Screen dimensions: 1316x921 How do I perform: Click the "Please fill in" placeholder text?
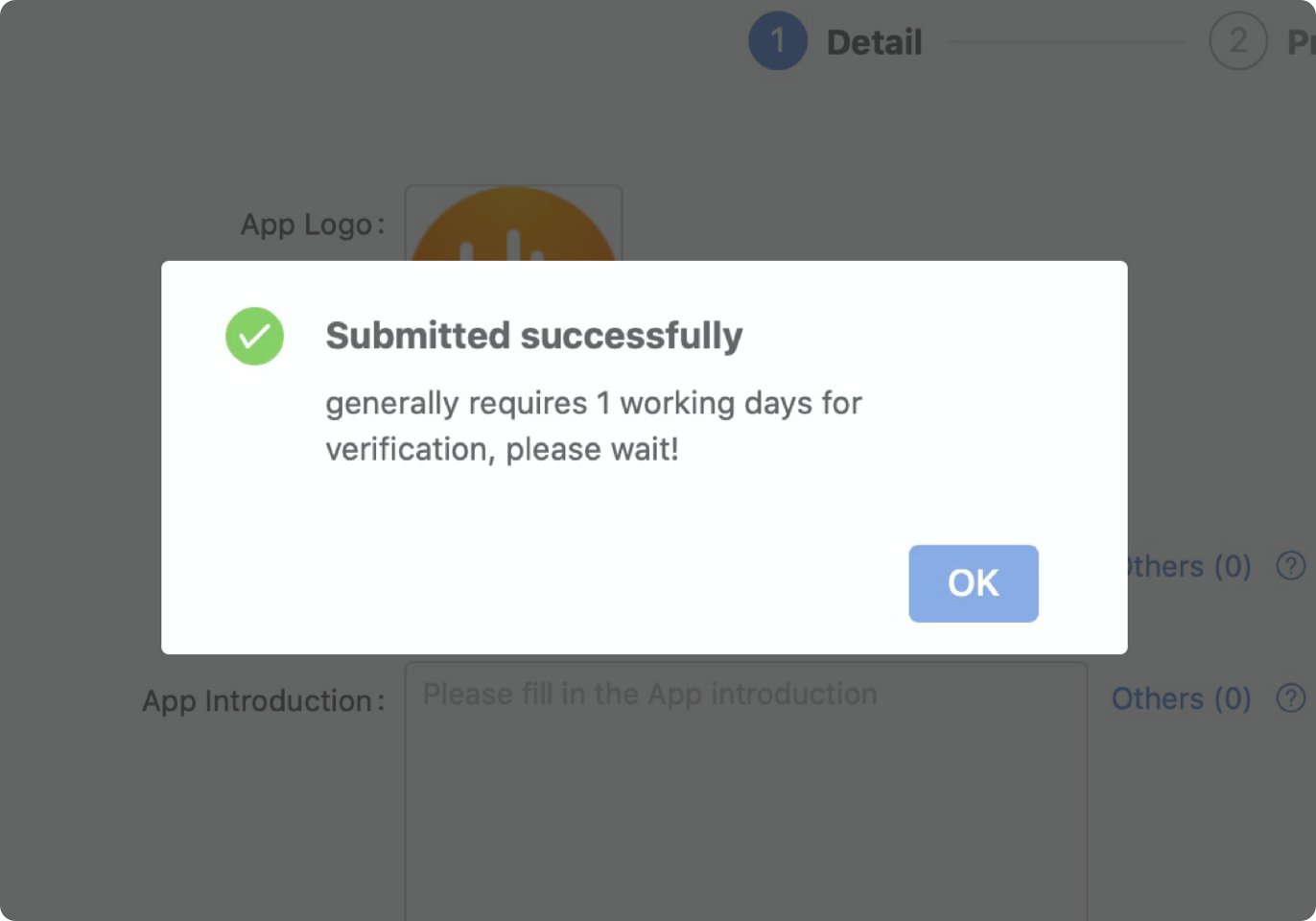[649, 694]
